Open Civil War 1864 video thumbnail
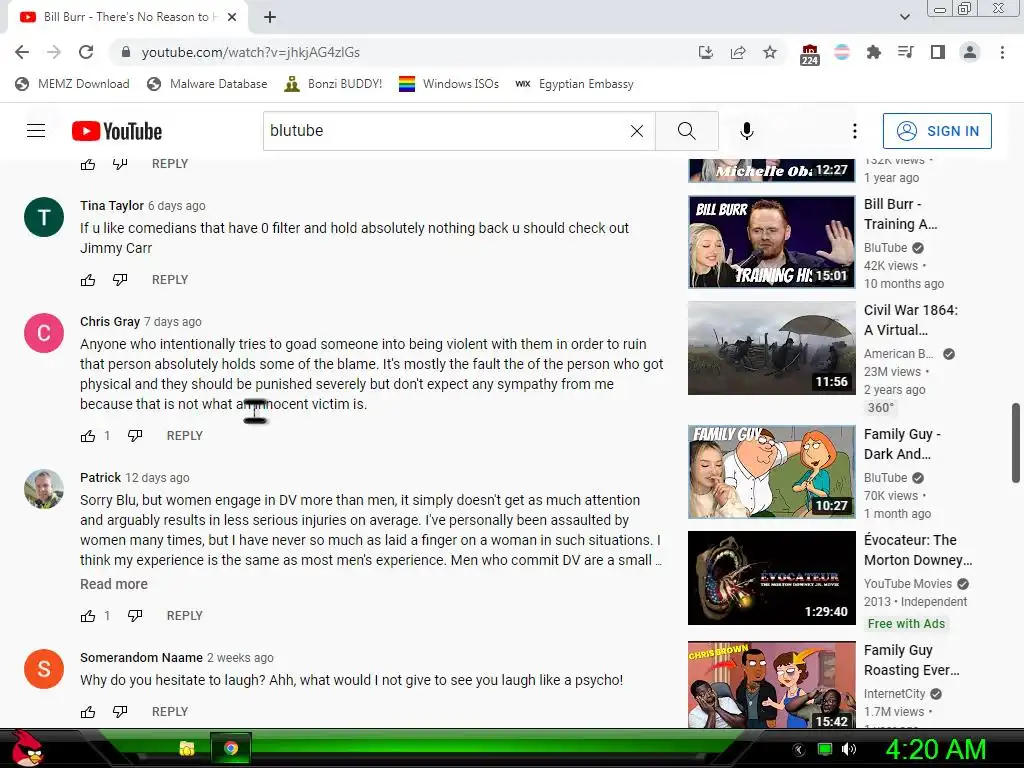 click(771, 348)
